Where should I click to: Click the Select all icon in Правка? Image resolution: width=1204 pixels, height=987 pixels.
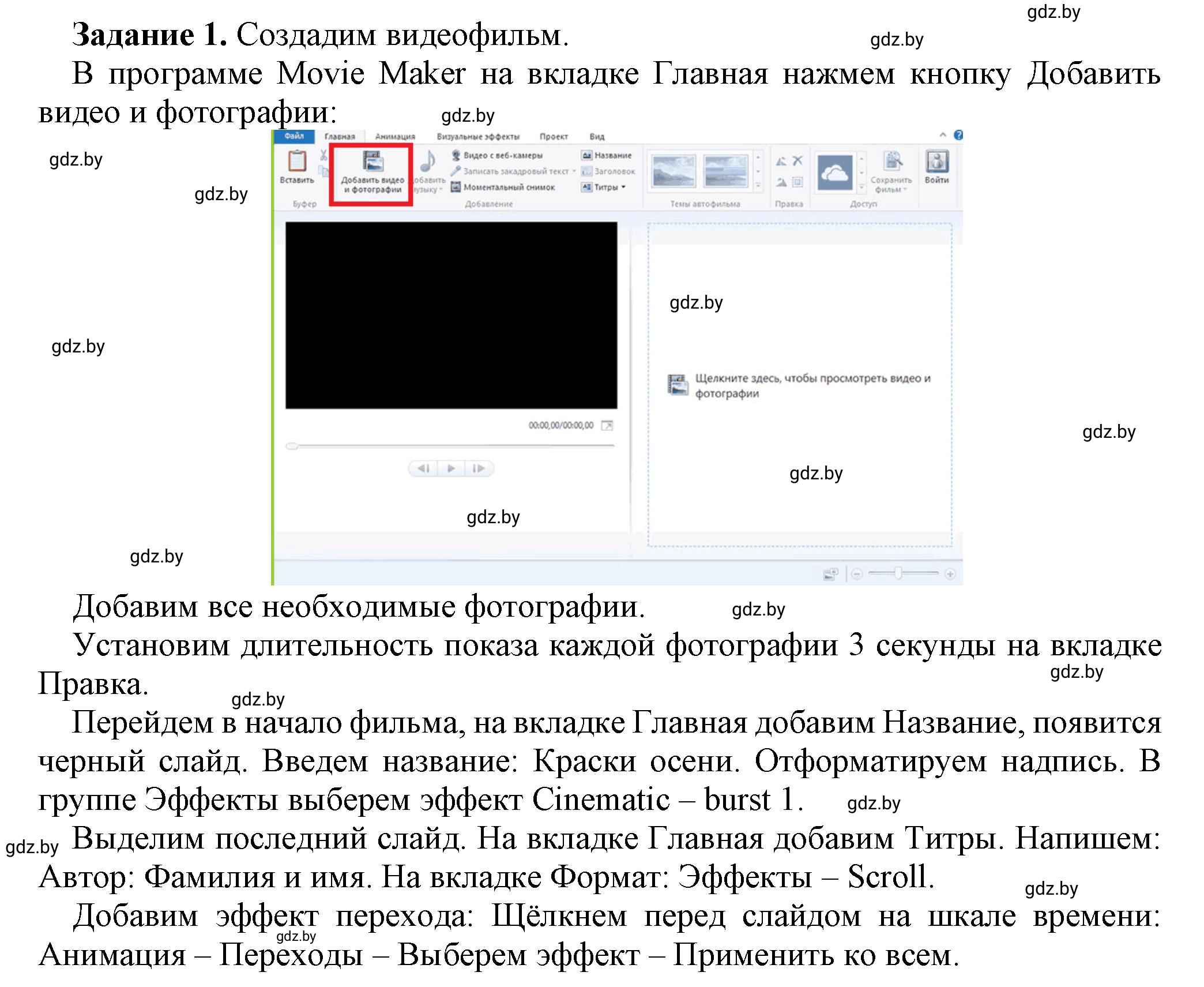click(x=797, y=182)
